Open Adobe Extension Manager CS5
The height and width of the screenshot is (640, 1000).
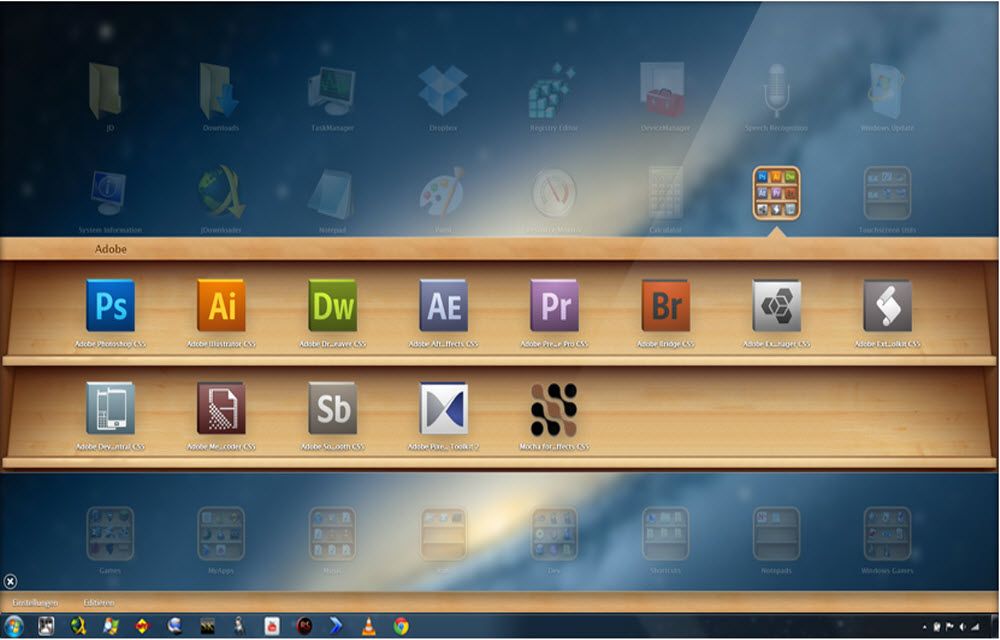point(776,305)
